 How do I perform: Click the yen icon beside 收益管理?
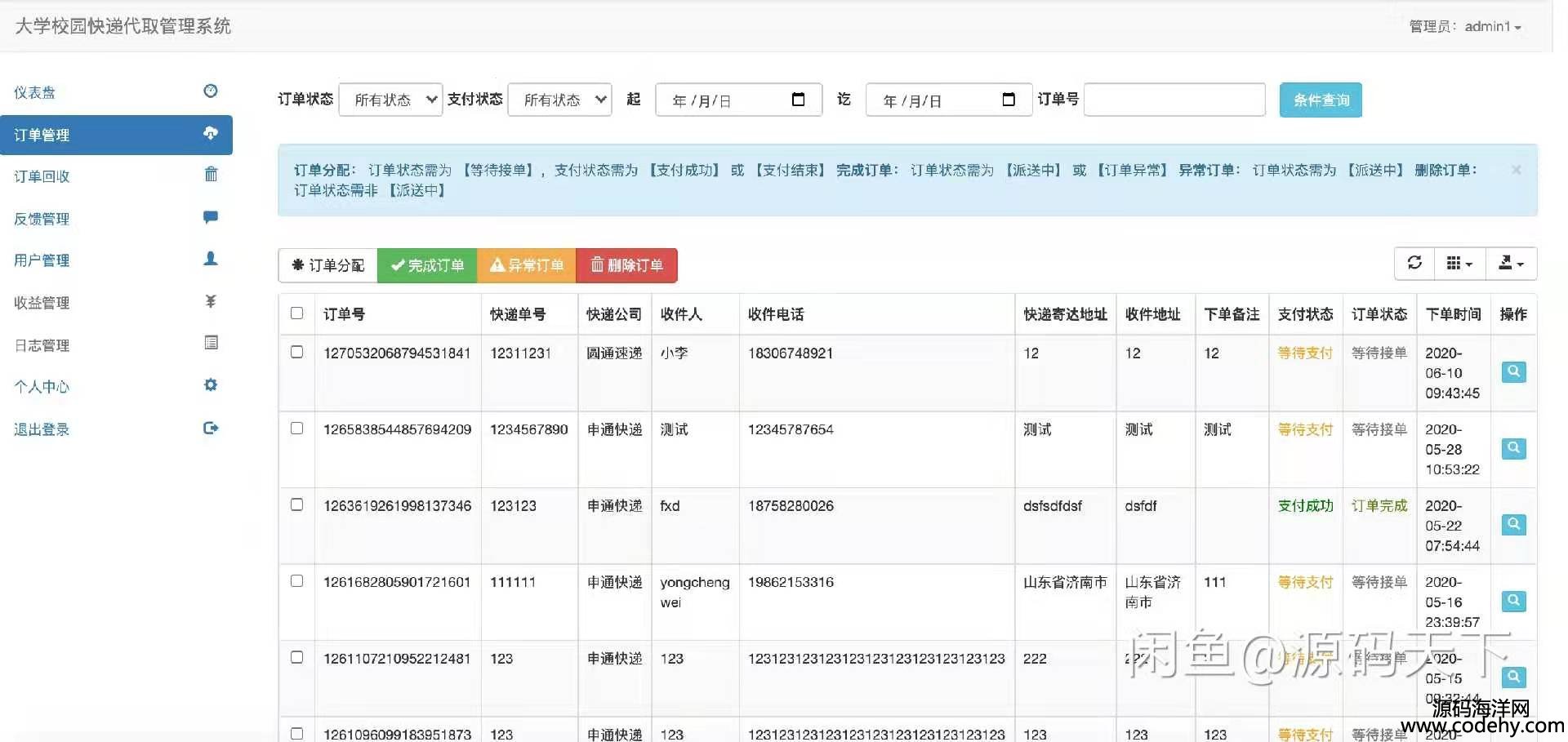pos(211,301)
